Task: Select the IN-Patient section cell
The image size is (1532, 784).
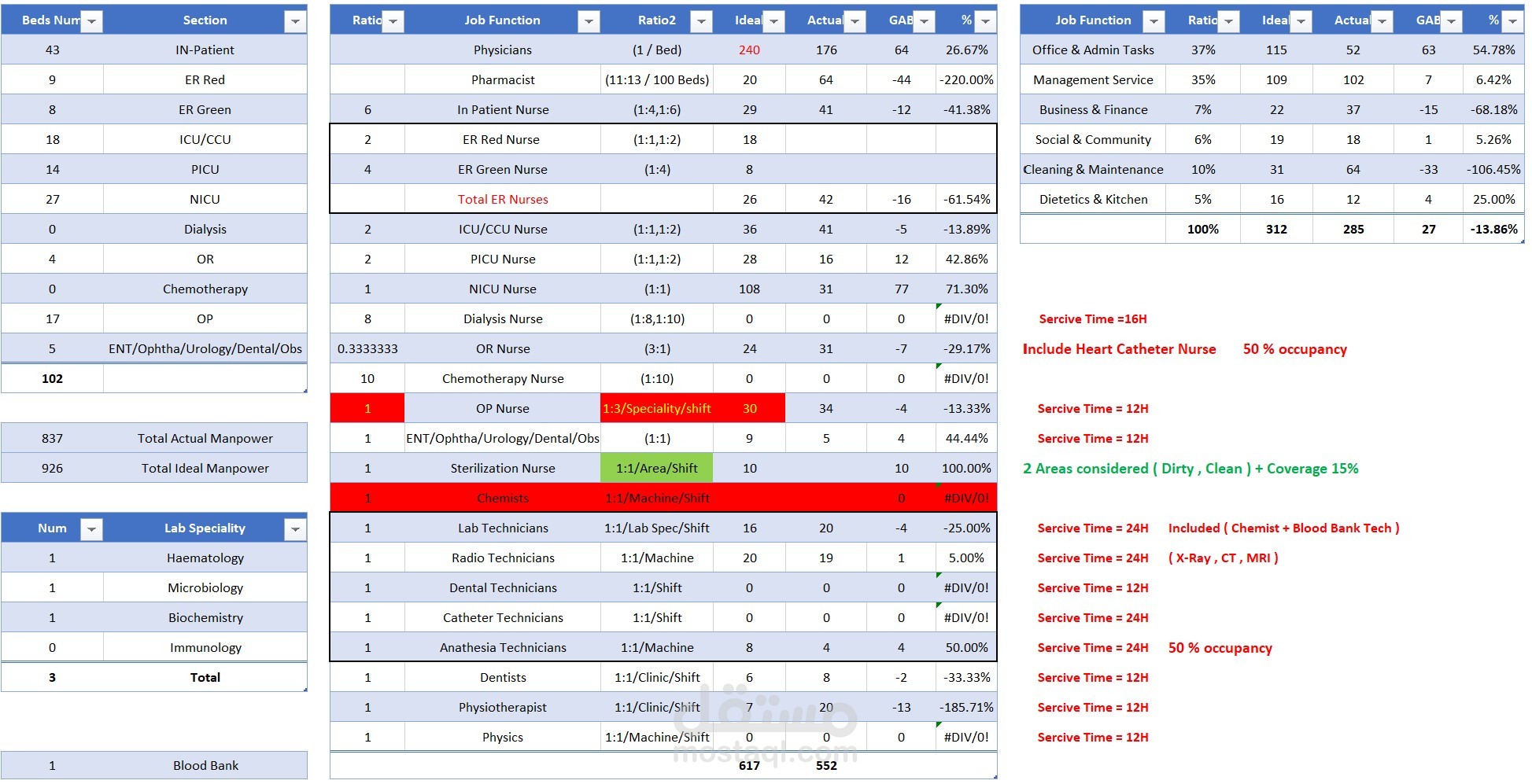Action: tap(205, 50)
